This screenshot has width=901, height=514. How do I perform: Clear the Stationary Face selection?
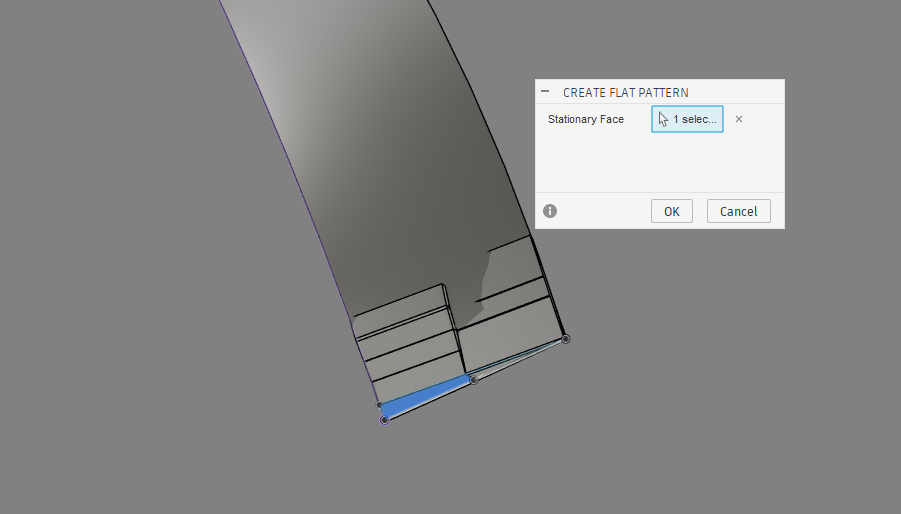739,119
